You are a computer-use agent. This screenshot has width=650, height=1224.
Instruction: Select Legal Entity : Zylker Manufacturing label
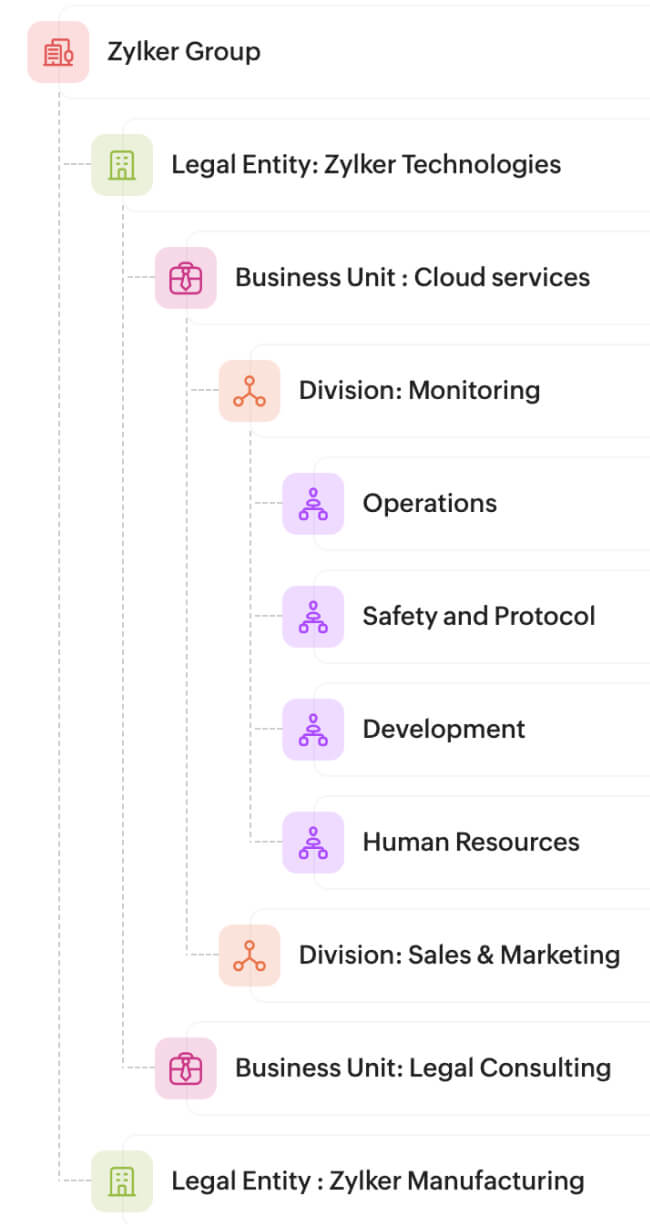(x=377, y=1181)
